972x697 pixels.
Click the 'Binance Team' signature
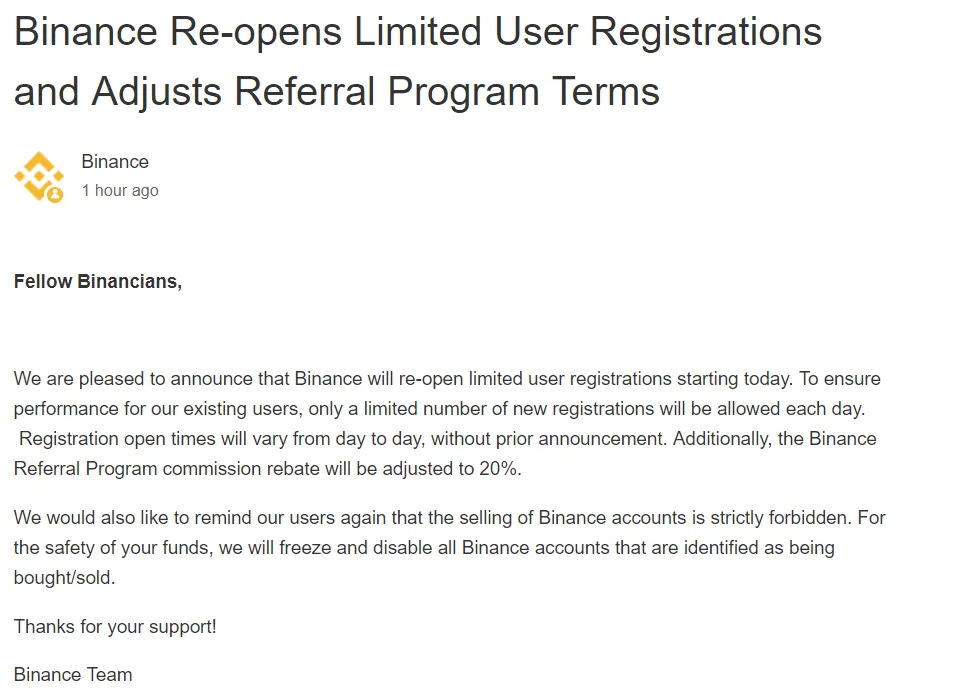click(x=73, y=675)
